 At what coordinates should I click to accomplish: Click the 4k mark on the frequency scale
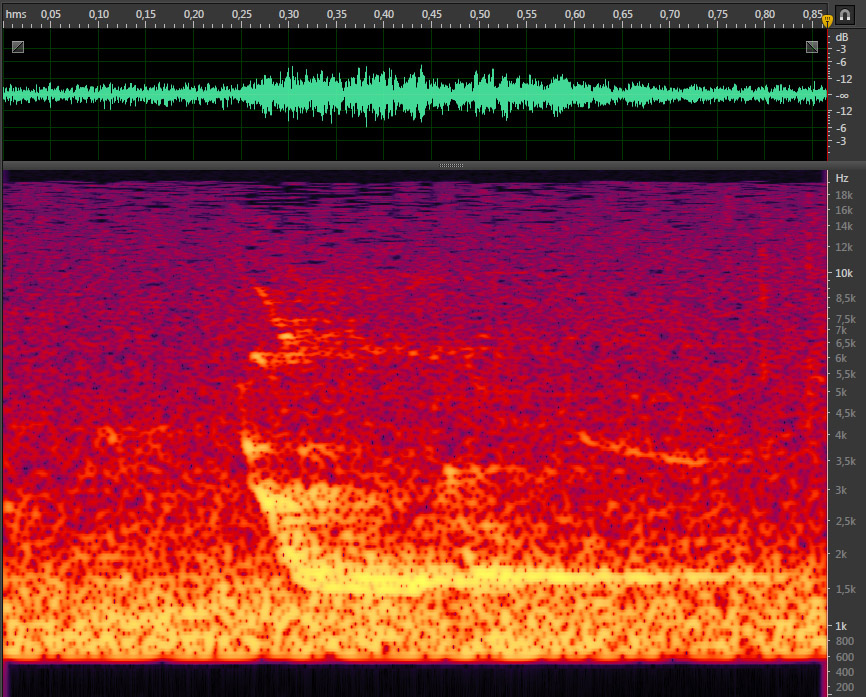[841, 435]
